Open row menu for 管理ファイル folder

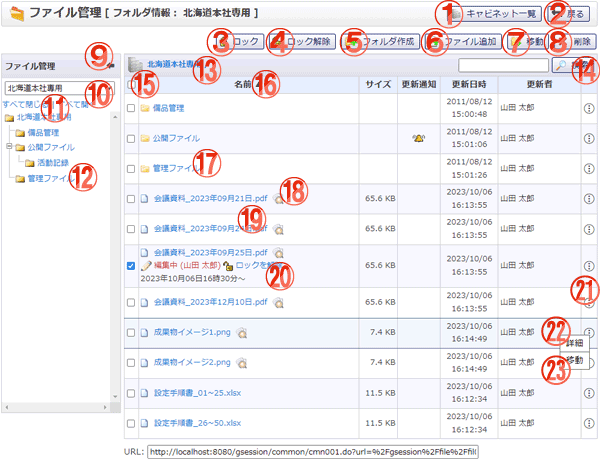[589, 168]
